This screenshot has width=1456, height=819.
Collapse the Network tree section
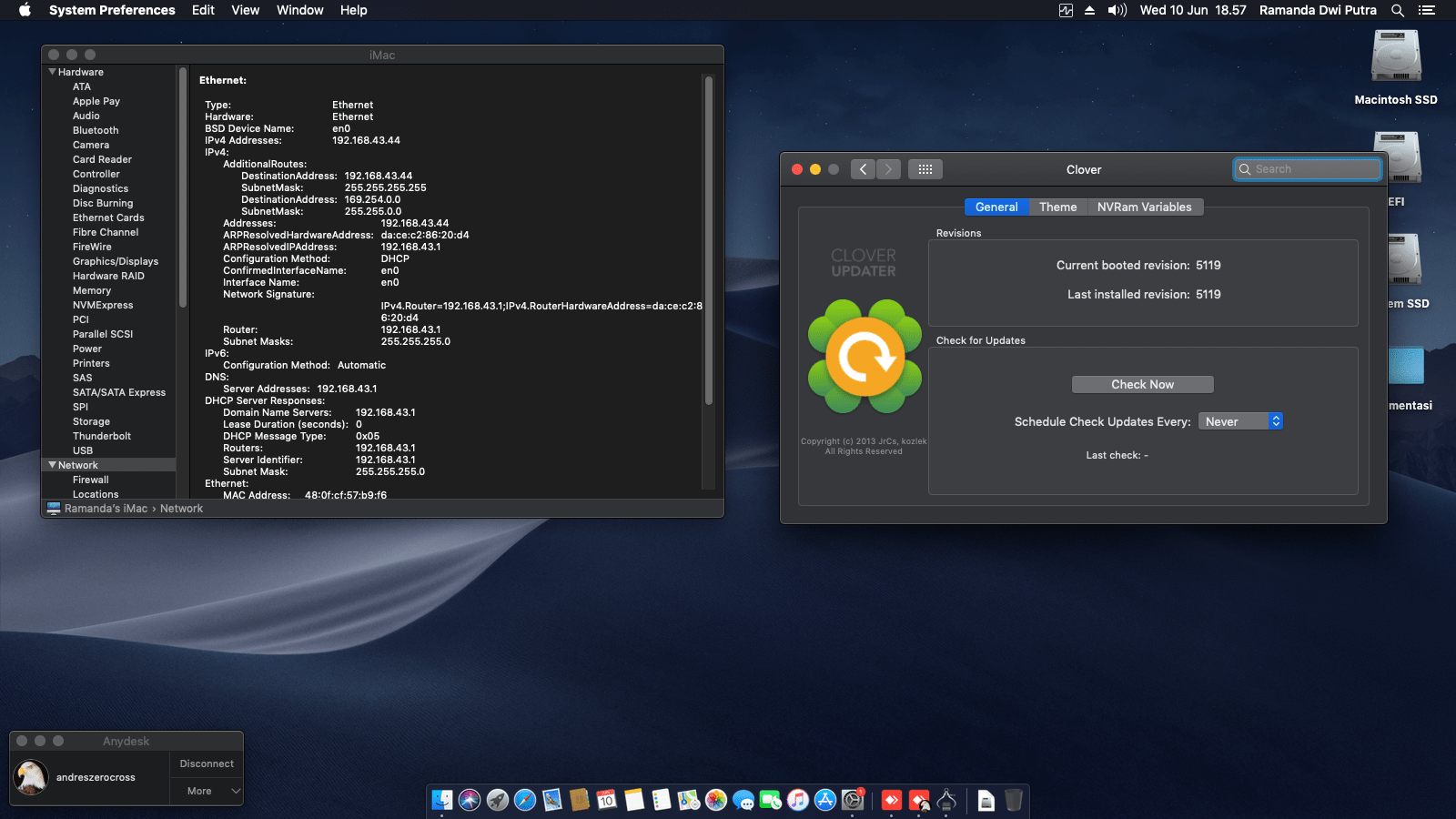(x=53, y=465)
